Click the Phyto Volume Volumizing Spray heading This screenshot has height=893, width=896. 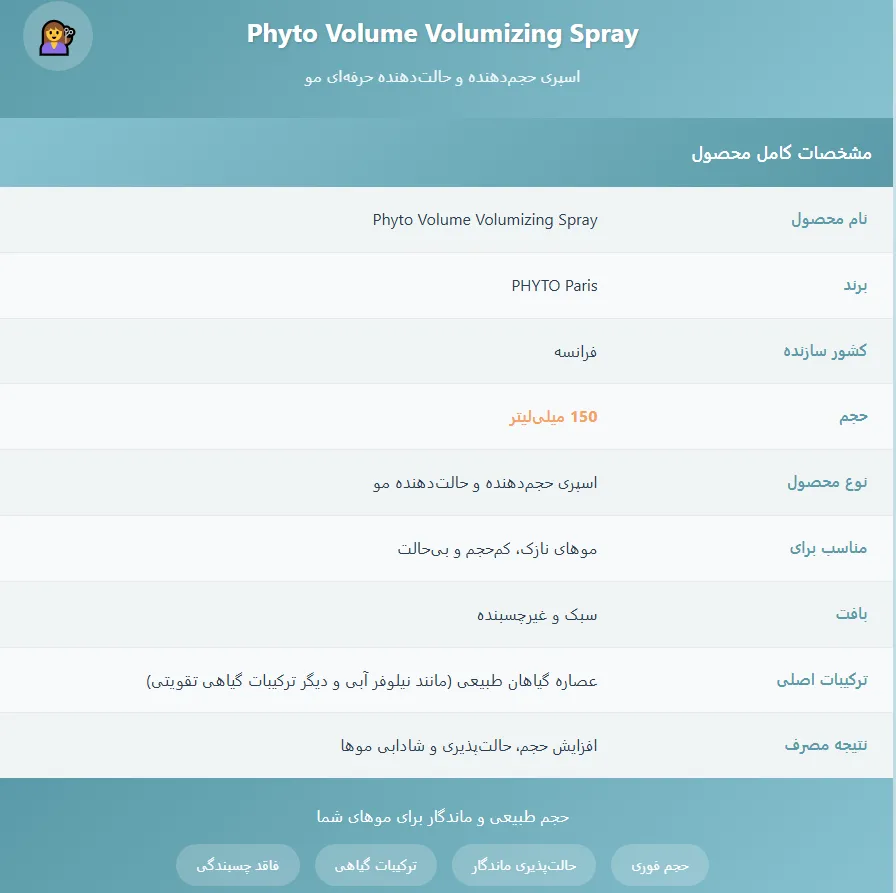442,34
